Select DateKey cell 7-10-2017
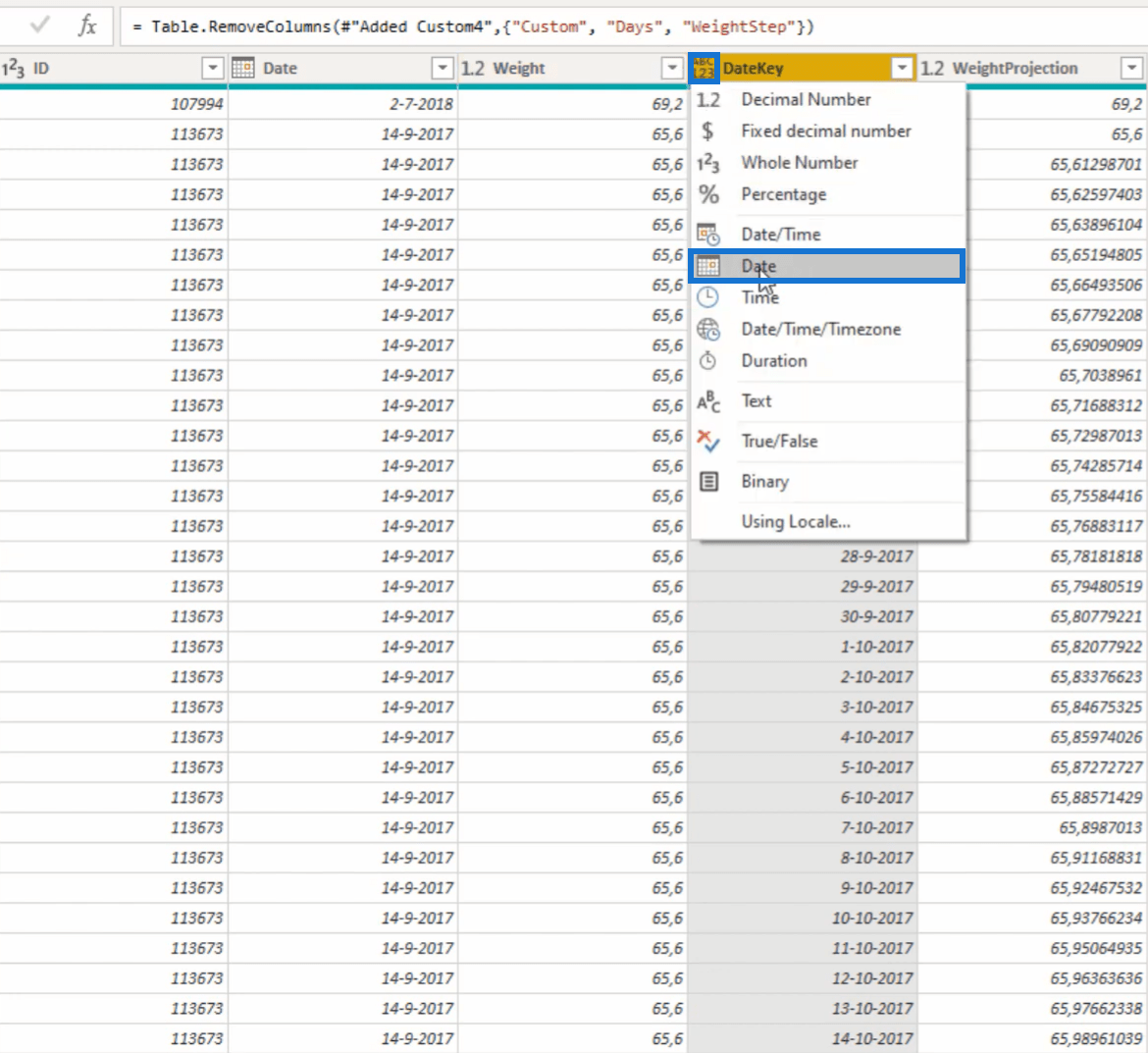 [803, 827]
